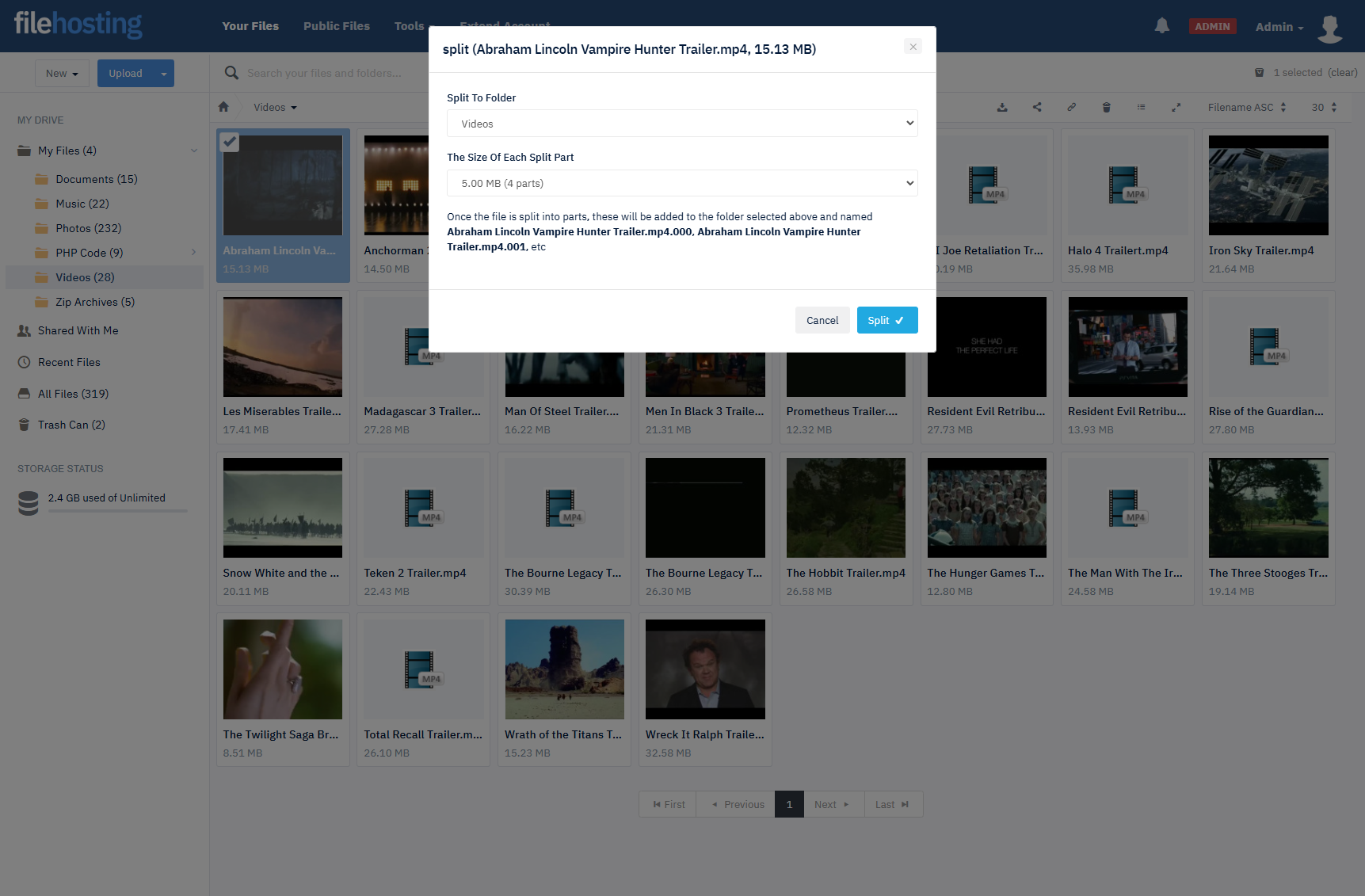The image size is (1365, 896).
Task: Click the notifications bell icon
Action: point(1161,26)
